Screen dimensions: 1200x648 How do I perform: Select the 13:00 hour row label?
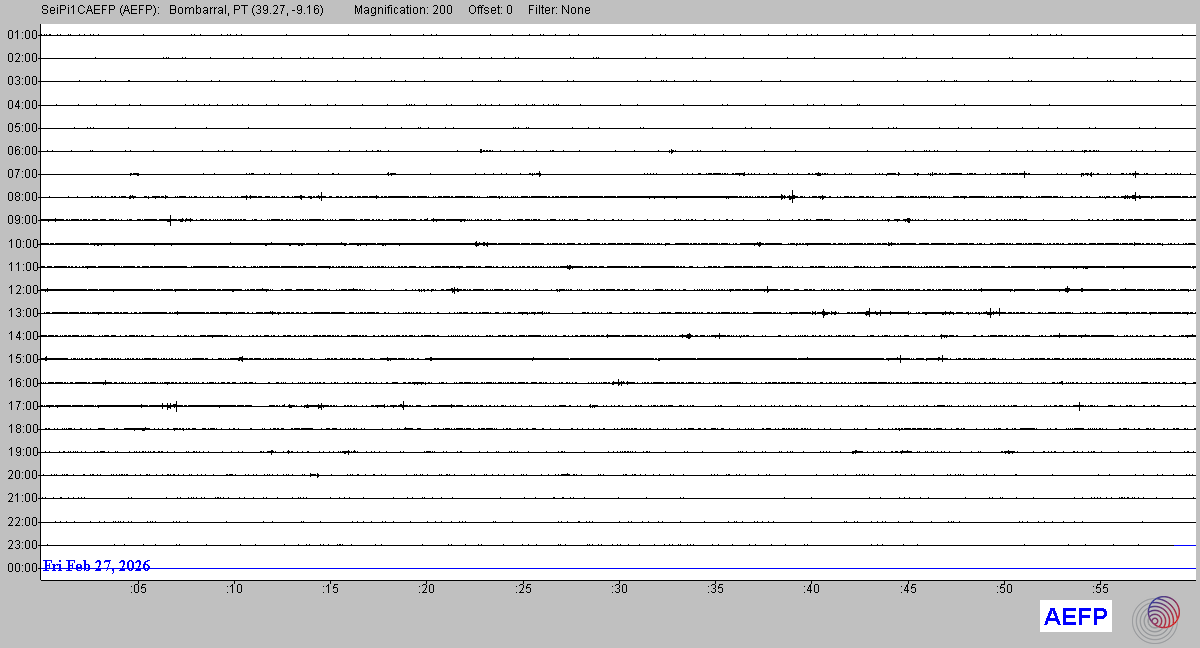tap(21, 313)
